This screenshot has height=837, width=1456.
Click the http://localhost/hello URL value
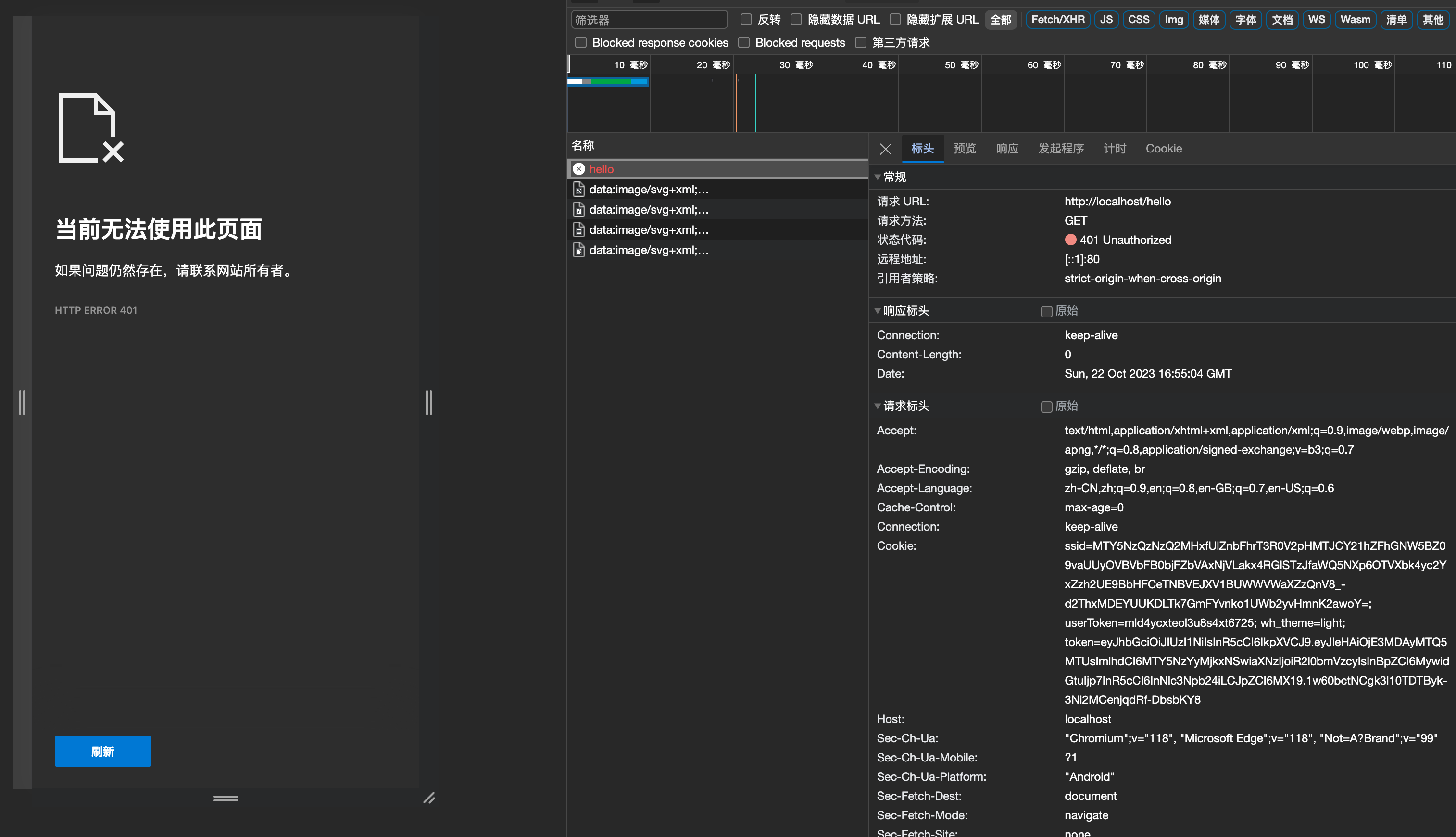point(1117,201)
